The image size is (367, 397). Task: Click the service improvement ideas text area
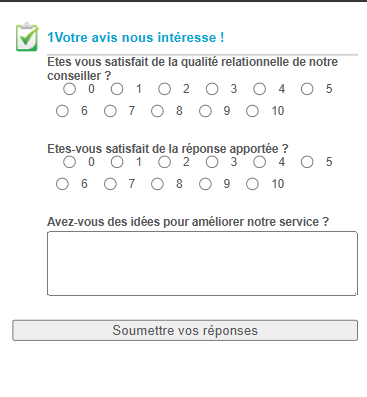pyautogui.click(x=202, y=263)
